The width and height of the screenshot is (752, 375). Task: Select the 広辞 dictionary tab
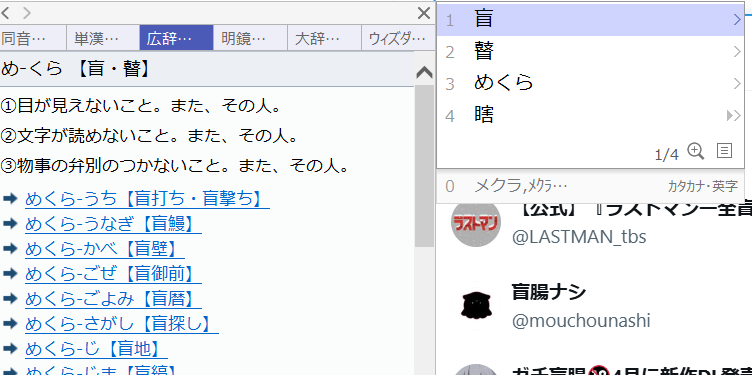176,38
